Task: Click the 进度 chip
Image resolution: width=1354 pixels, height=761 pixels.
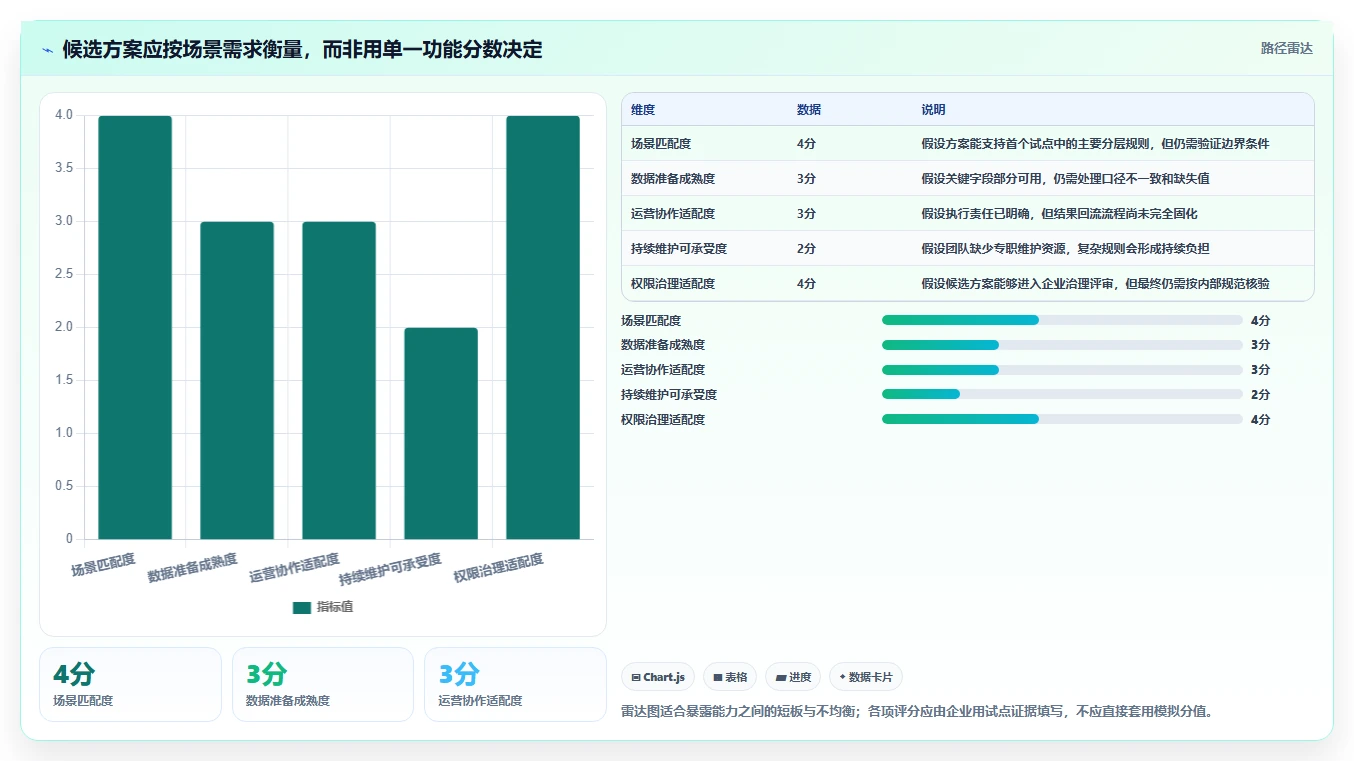Action: click(x=793, y=677)
